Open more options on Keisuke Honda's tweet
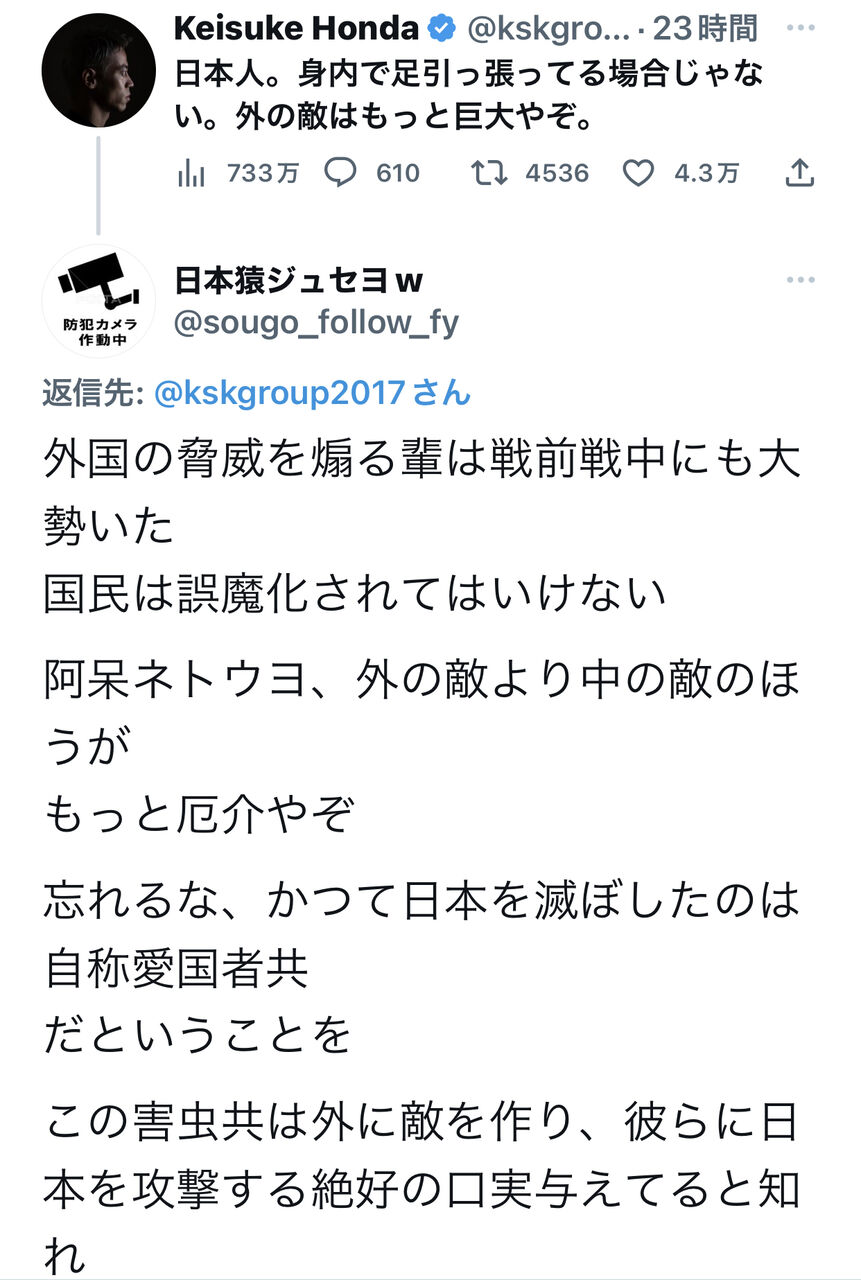Image resolution: width=861 pixels, height=1280 pixels. click(x=801, y=27)
